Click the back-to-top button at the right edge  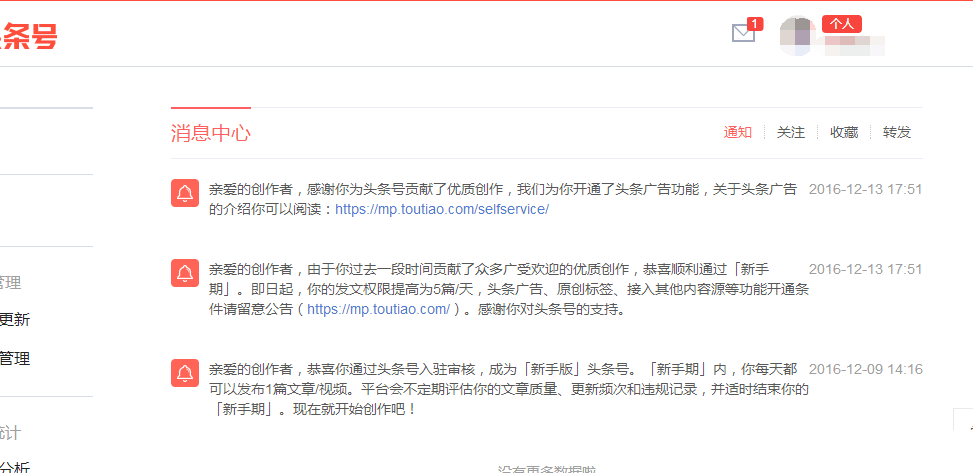(x=964, y=420)
